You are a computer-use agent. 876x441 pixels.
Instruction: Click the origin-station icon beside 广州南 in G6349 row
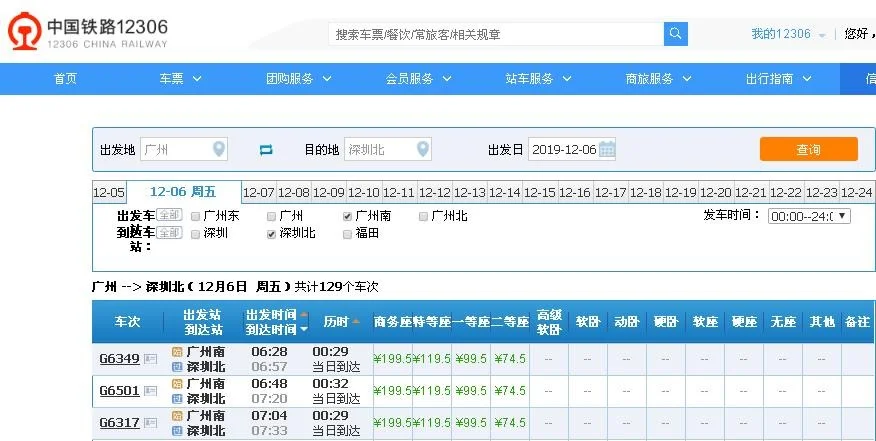[177, 352]
